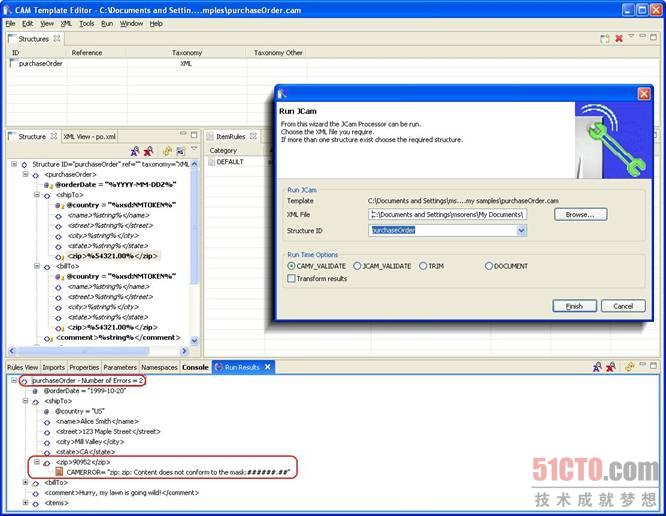The image size is (666, 516).
Task: Switch to the Rules View tab
Action: point(23,367)
